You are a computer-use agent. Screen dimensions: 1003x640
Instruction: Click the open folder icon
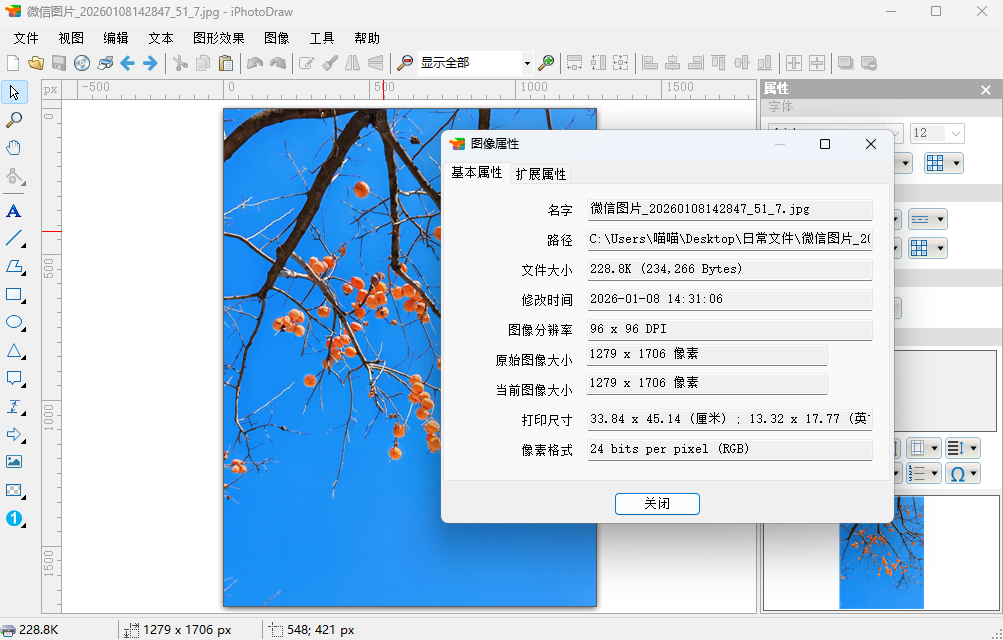point(36,63)
